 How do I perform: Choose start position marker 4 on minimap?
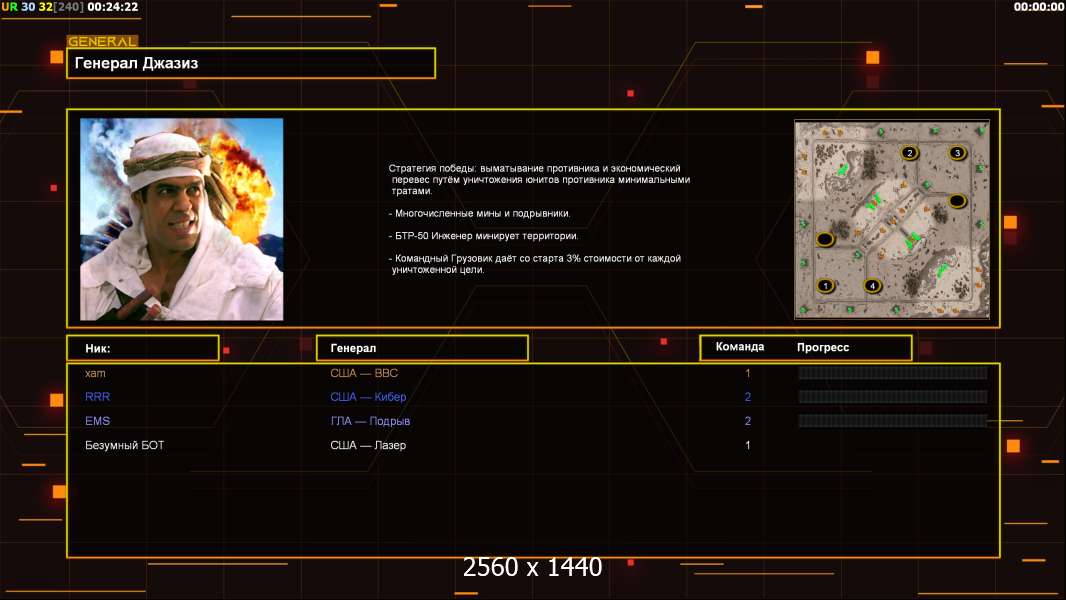[x=872, y=285]
